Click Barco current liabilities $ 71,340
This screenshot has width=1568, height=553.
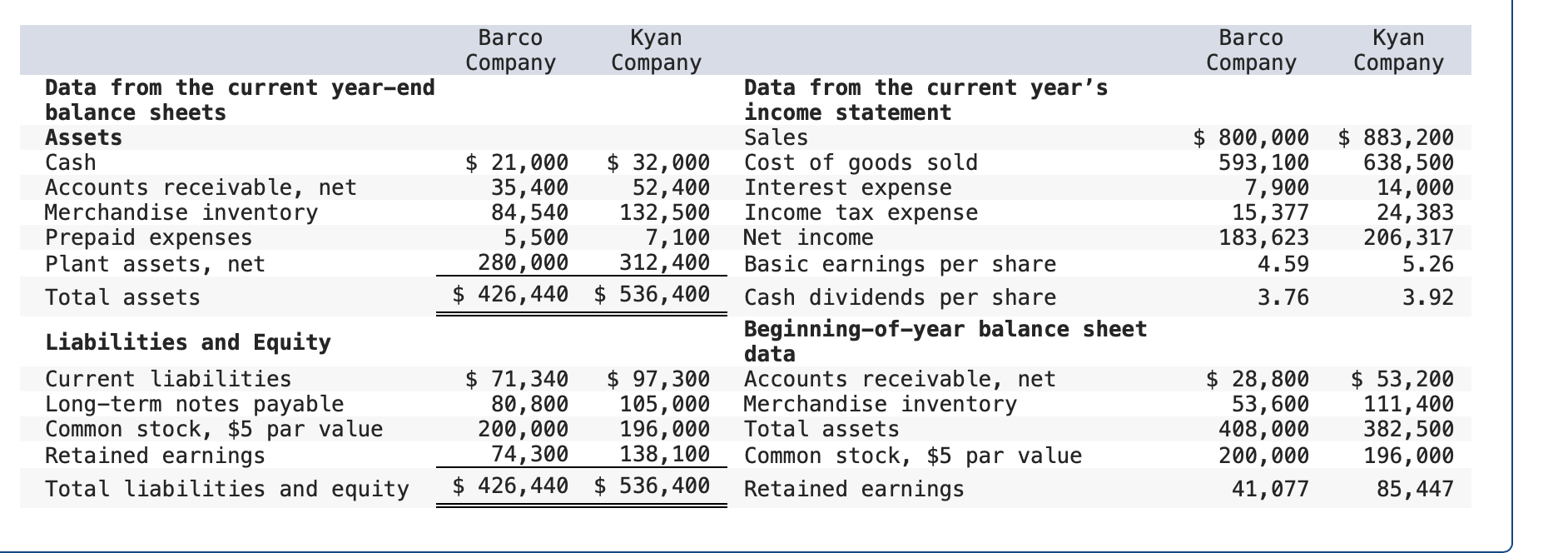pos(516,379)
